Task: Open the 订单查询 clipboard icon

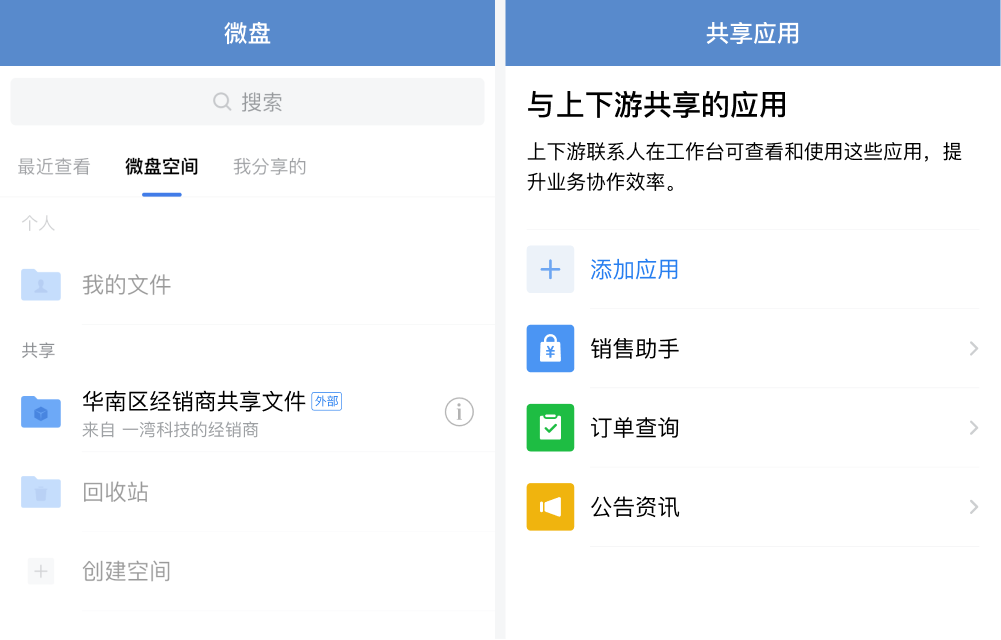Action: click(550, 428)
